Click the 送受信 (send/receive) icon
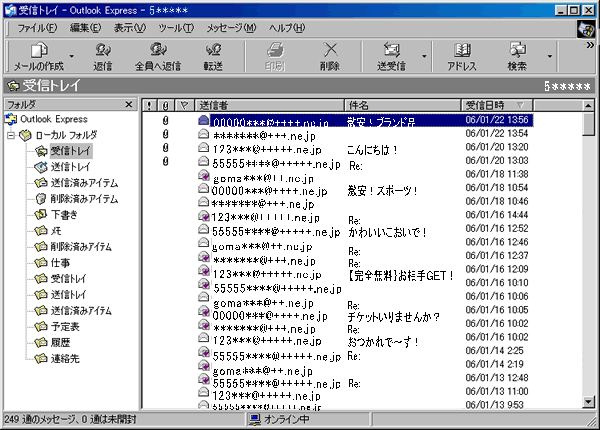Image resolution: width=600 pixels, height=430 pixels. click(391, 49)
